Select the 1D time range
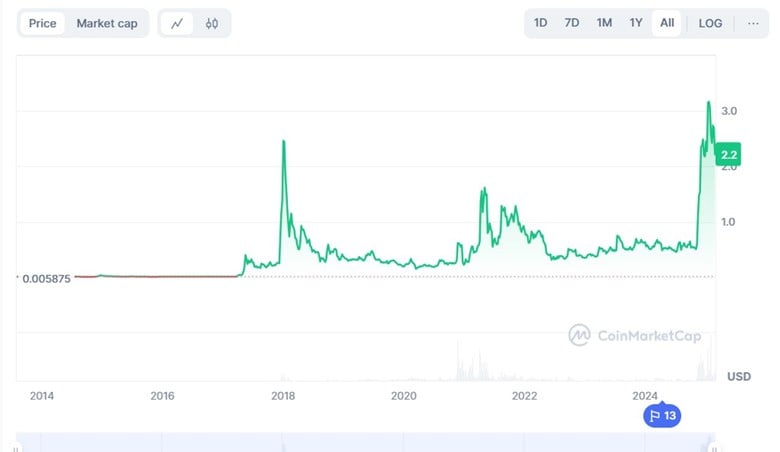The height and width of the screenshot is (452, 780). pyautogui.click(x=540, y=23)
